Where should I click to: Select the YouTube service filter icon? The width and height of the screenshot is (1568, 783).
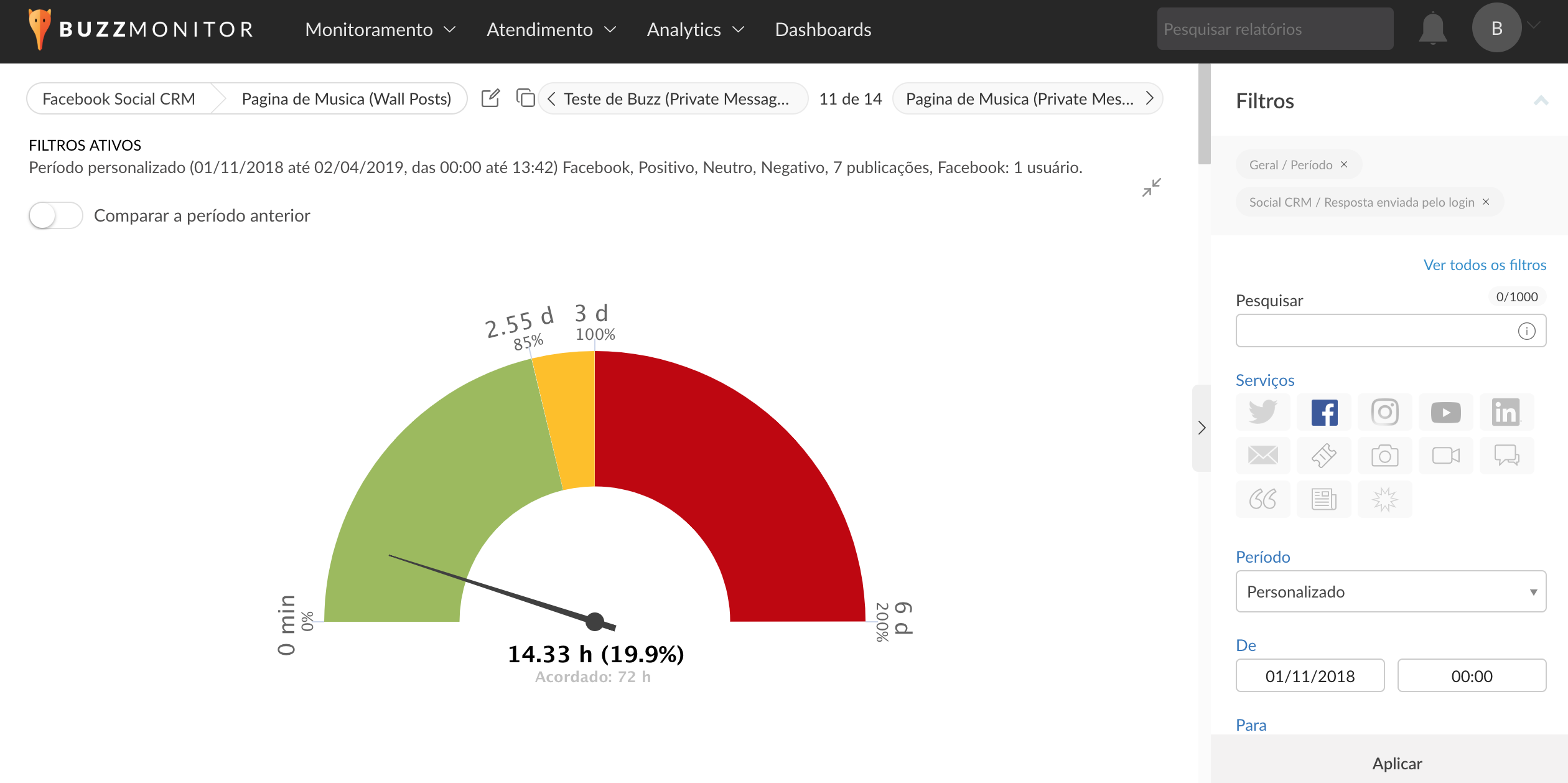click(1445, 412)
